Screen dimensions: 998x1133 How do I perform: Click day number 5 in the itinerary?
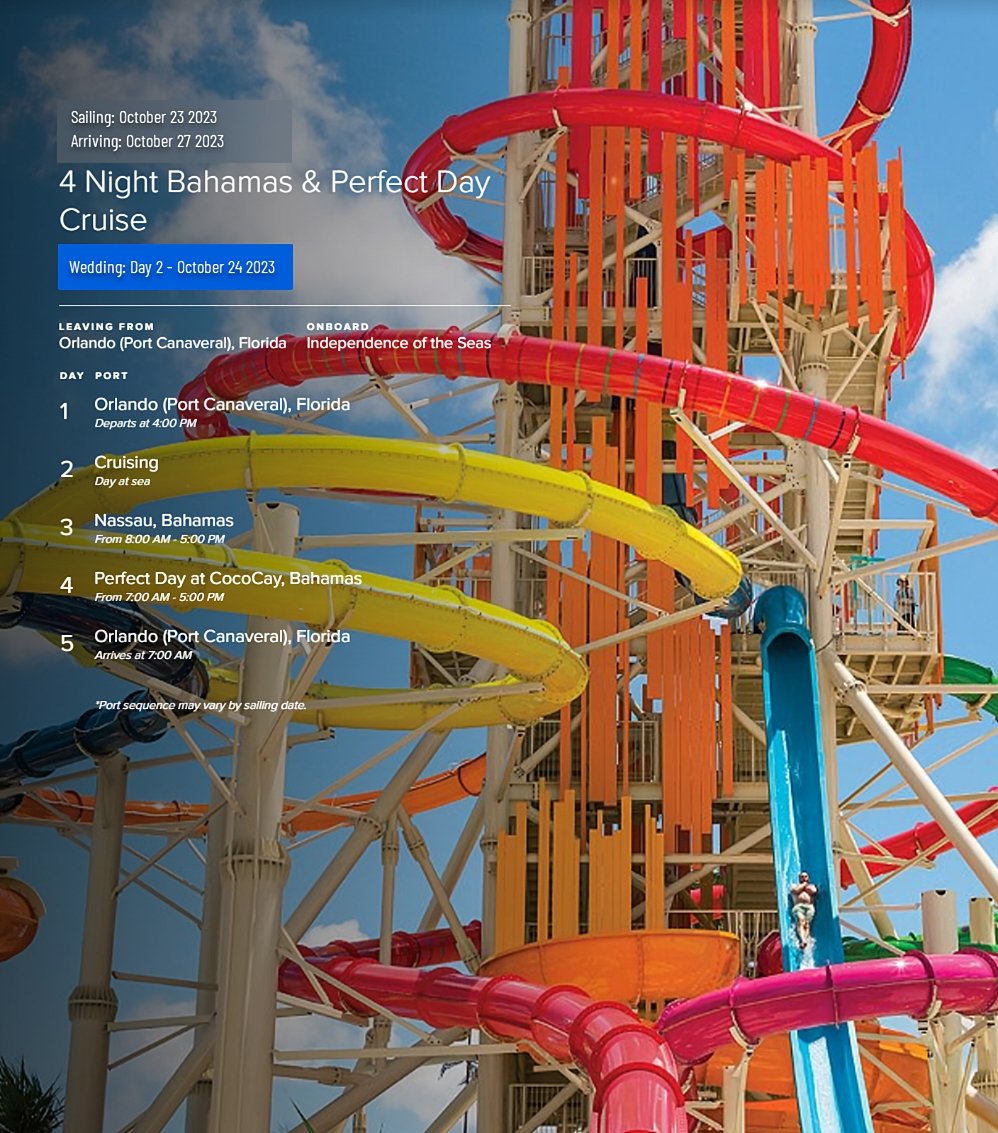[x=66, y=643]
